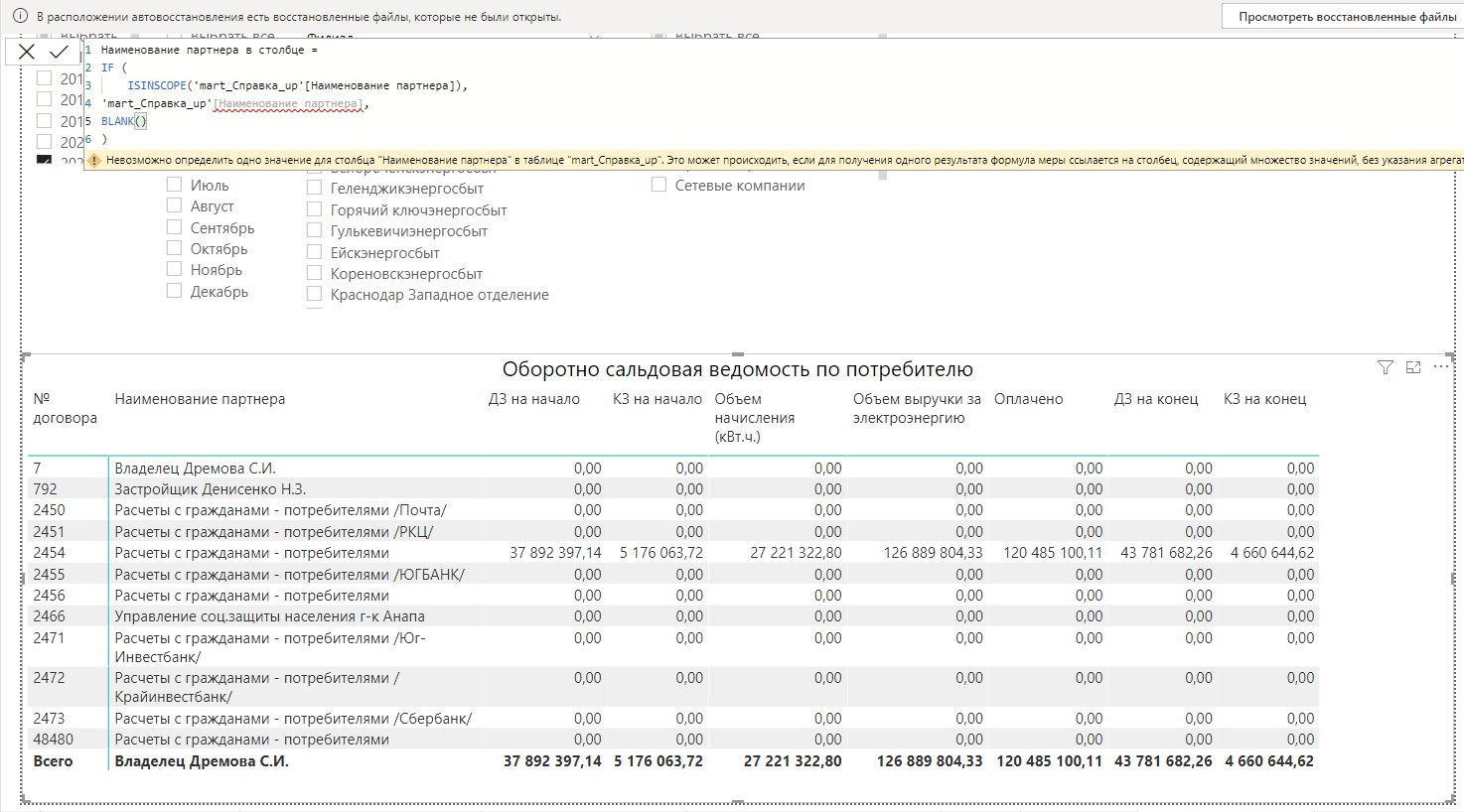The width and height of the screenshot is (1464, 812).
Task: Check Краснодар Западное отделение checkbox
Action: point(314,294)
